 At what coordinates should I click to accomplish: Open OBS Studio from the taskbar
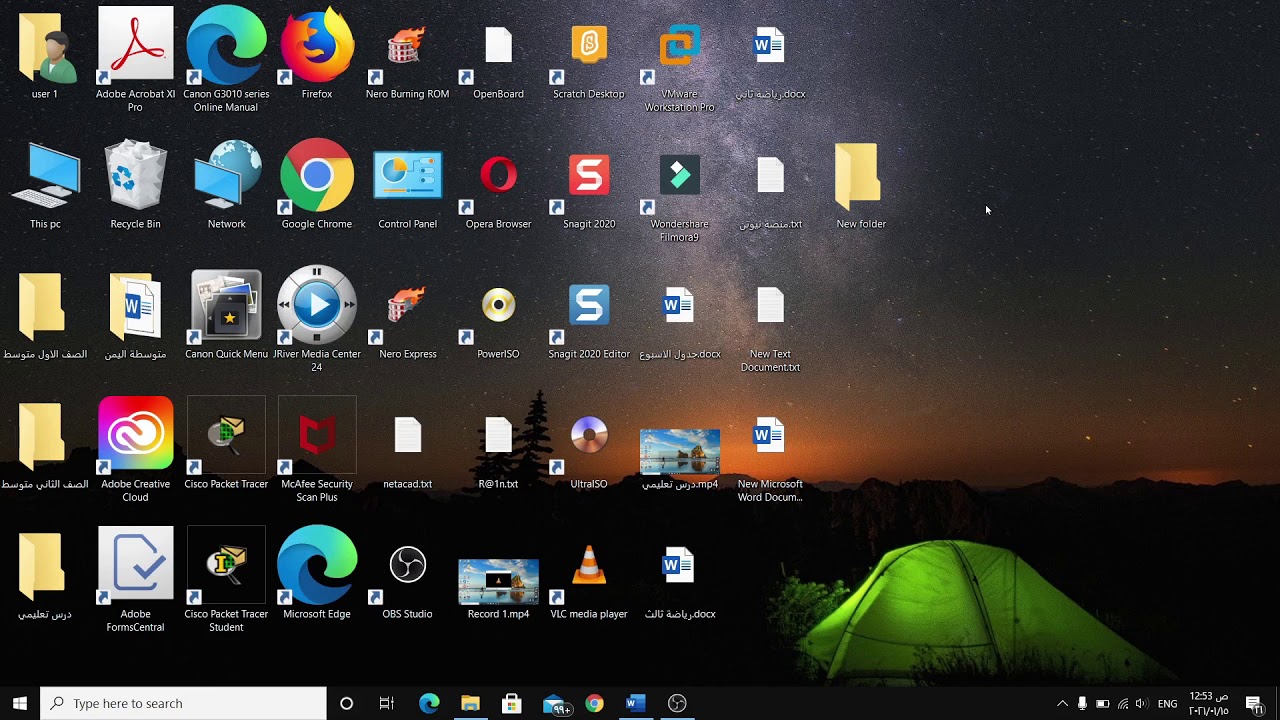coord(677,703)
